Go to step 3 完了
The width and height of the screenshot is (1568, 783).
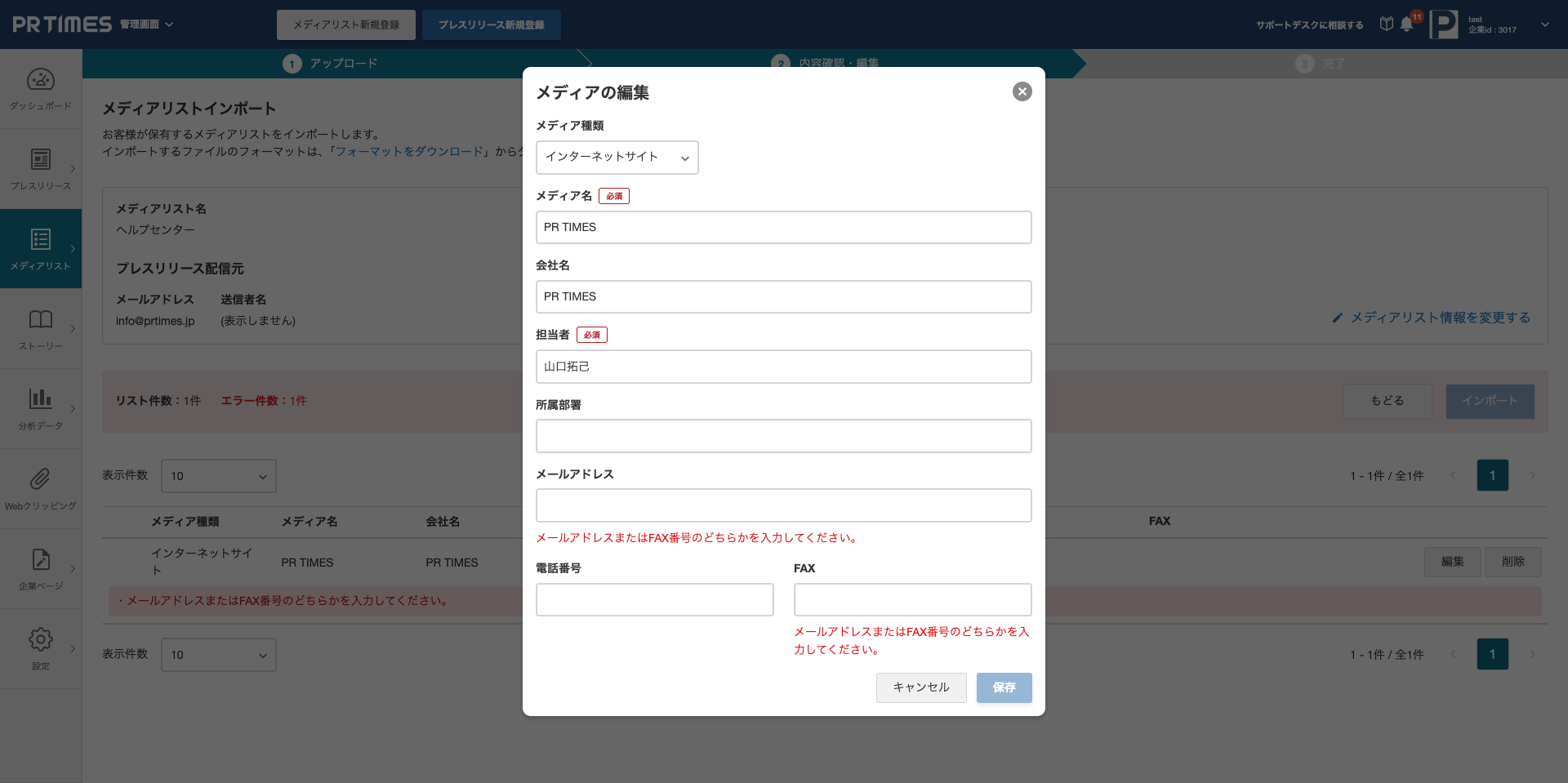pyautogui.click(x=1320, y=64)
